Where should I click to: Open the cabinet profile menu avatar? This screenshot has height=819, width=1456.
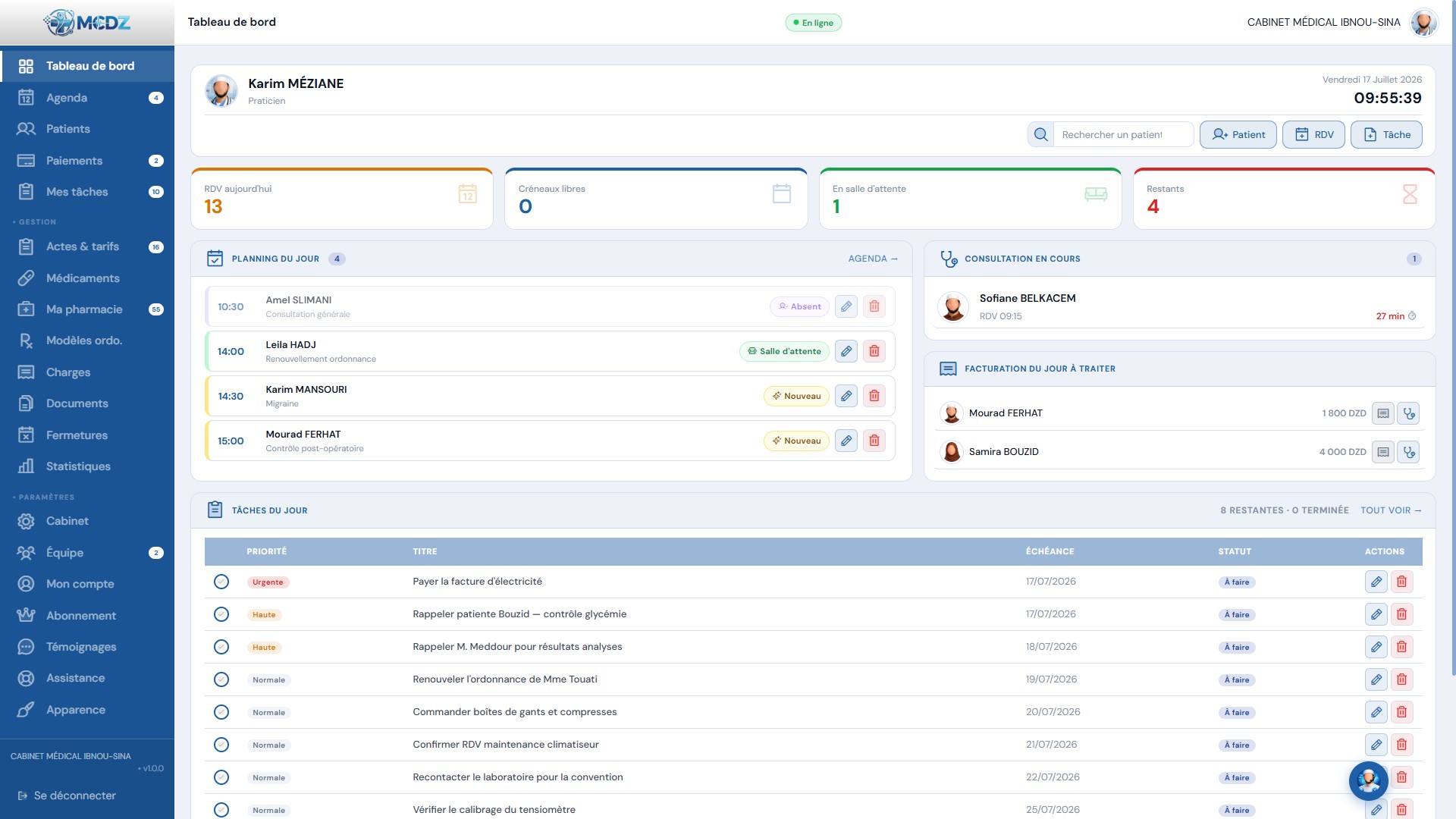pos(1423,22)
